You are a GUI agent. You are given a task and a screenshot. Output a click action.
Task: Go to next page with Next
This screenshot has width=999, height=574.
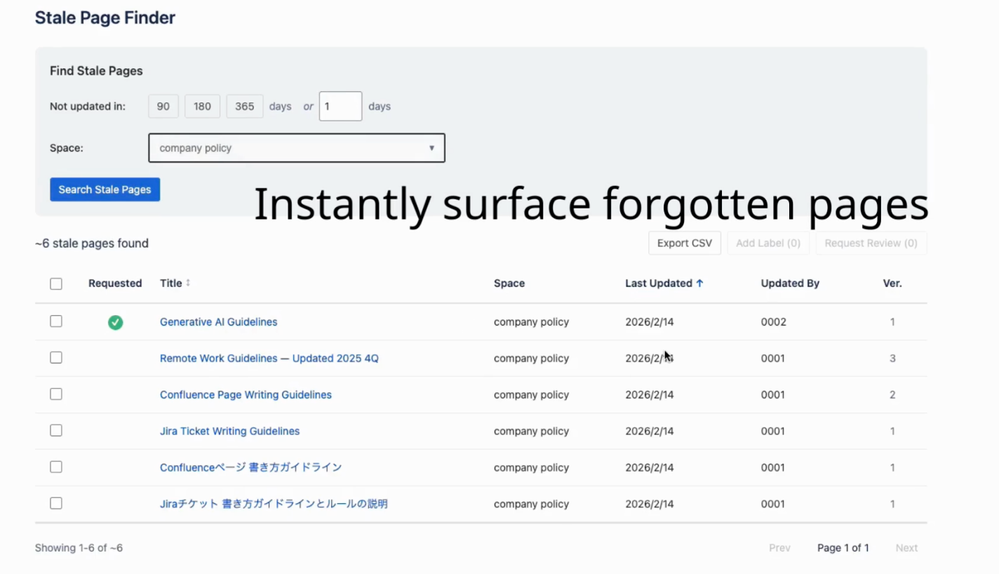pos(907,547)
